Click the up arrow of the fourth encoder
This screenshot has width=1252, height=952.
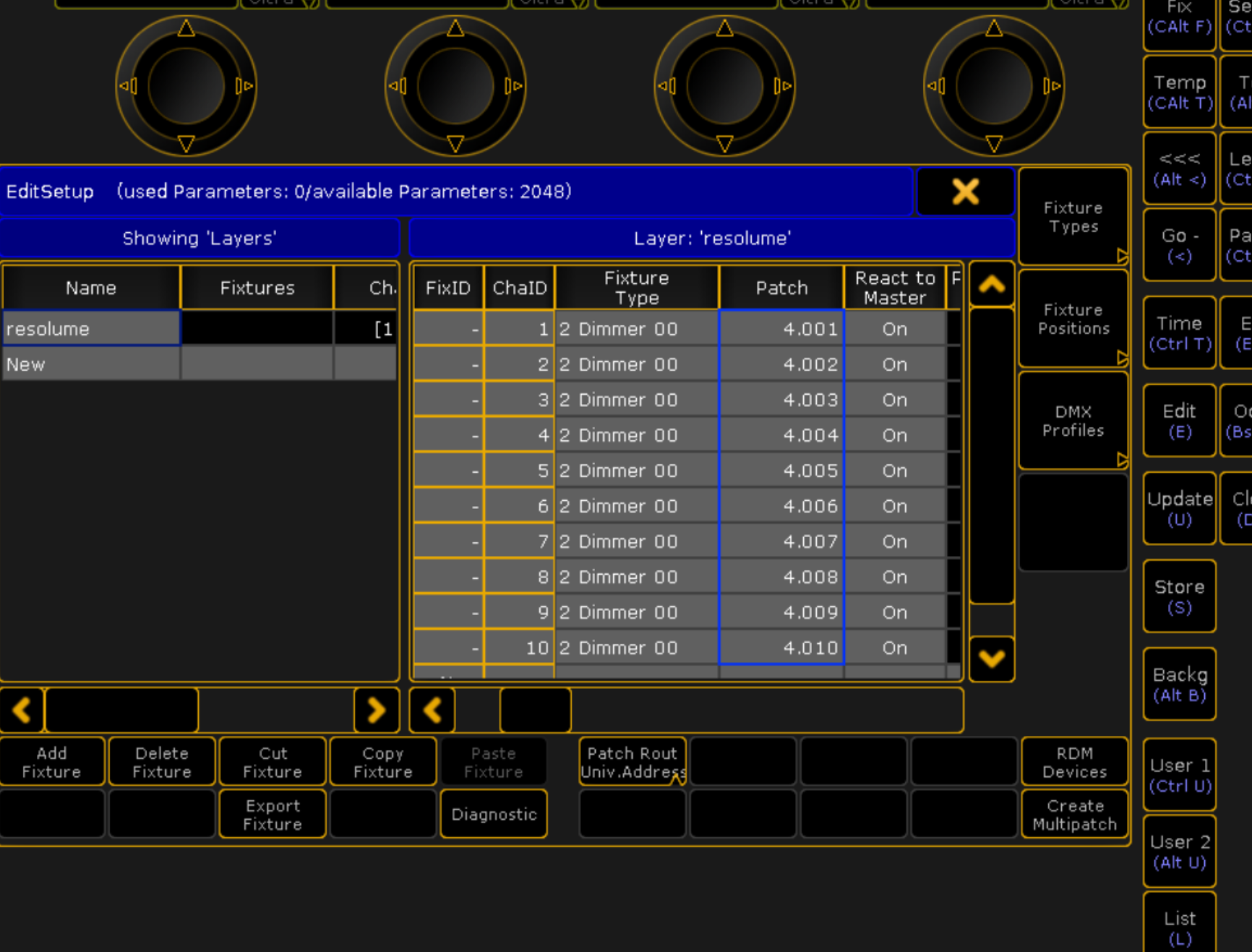tap(994, 28)
